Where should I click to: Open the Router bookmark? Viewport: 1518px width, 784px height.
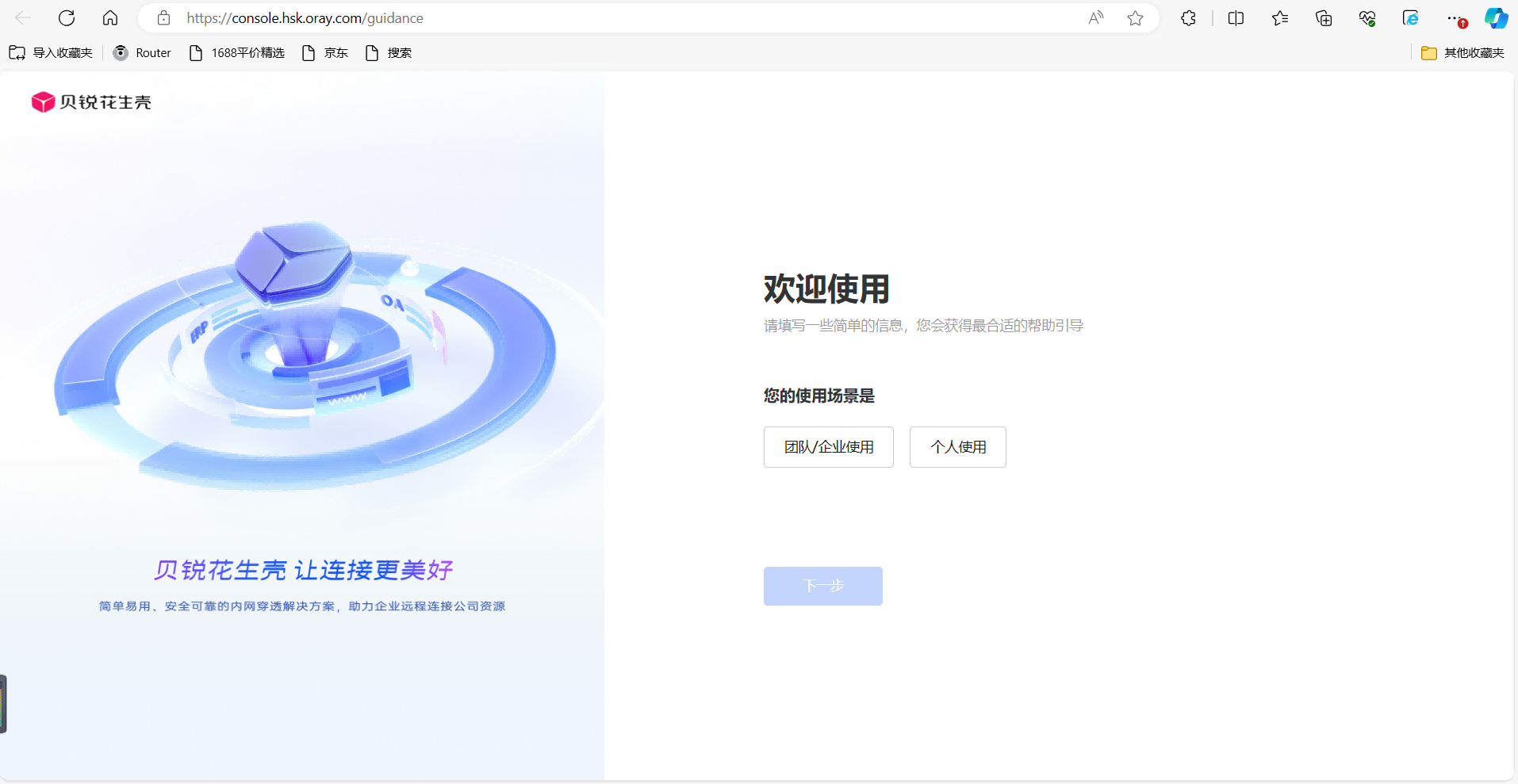[141, 52]
